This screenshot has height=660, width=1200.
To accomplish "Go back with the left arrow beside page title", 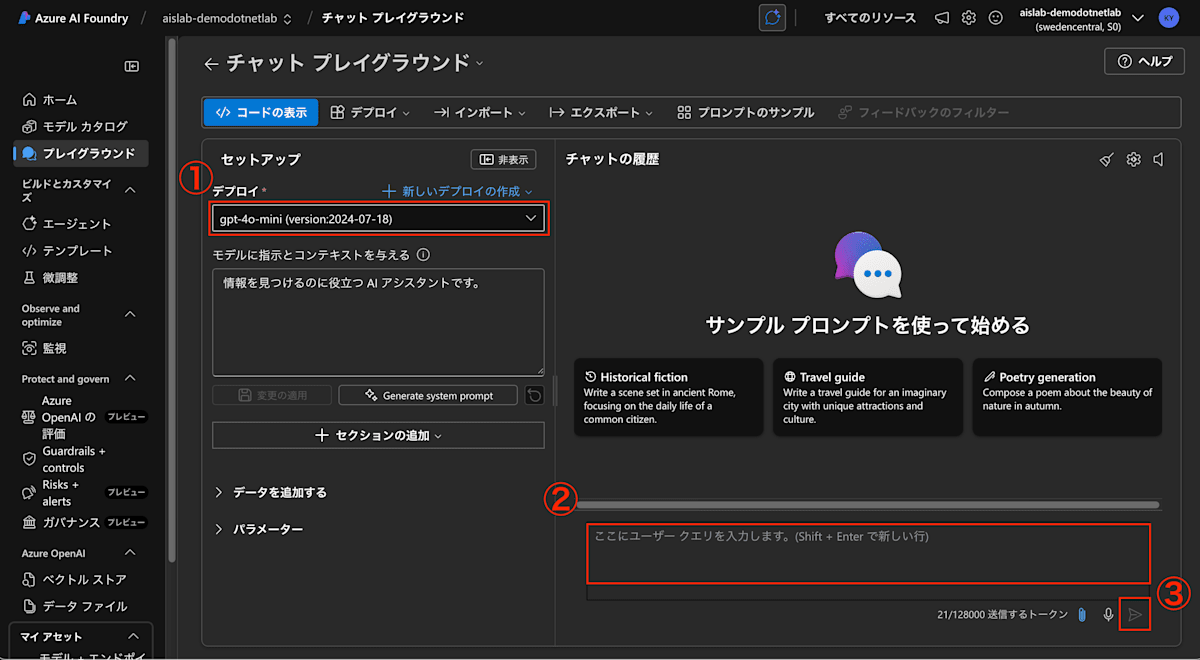I will click(210, 63).
